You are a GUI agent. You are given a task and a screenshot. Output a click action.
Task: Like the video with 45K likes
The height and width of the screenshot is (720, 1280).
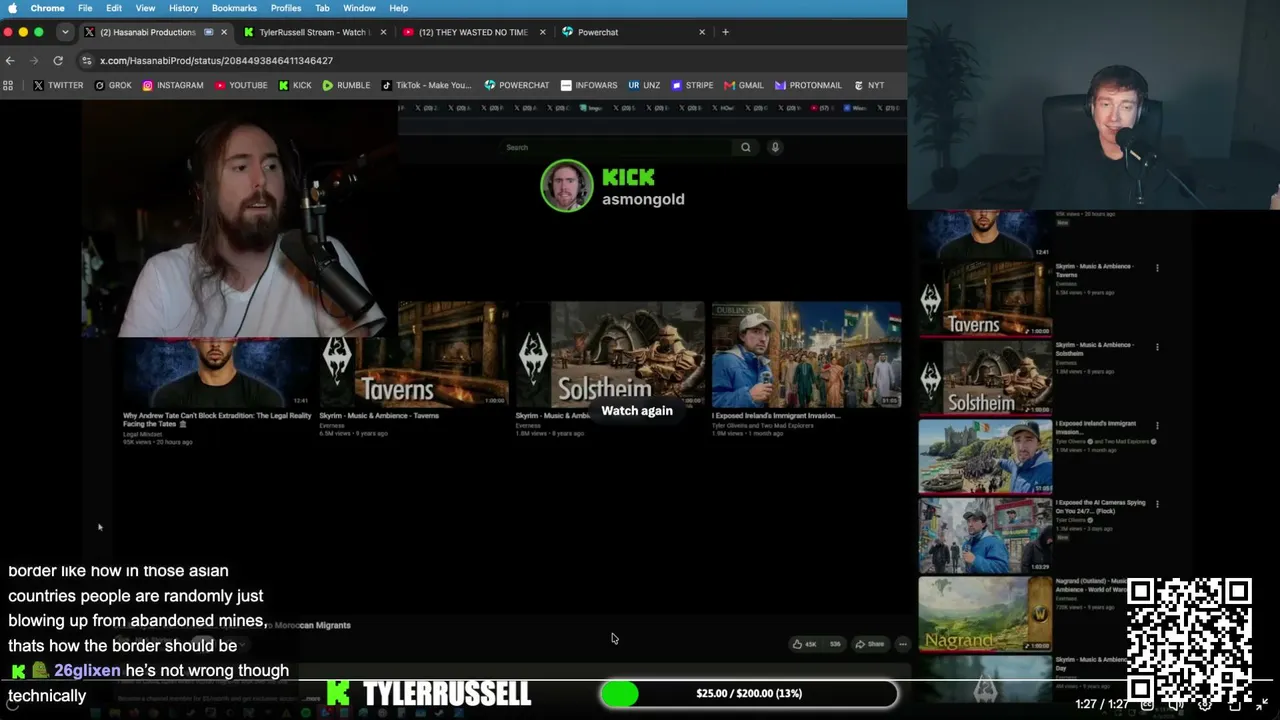[x=805, y=644]
